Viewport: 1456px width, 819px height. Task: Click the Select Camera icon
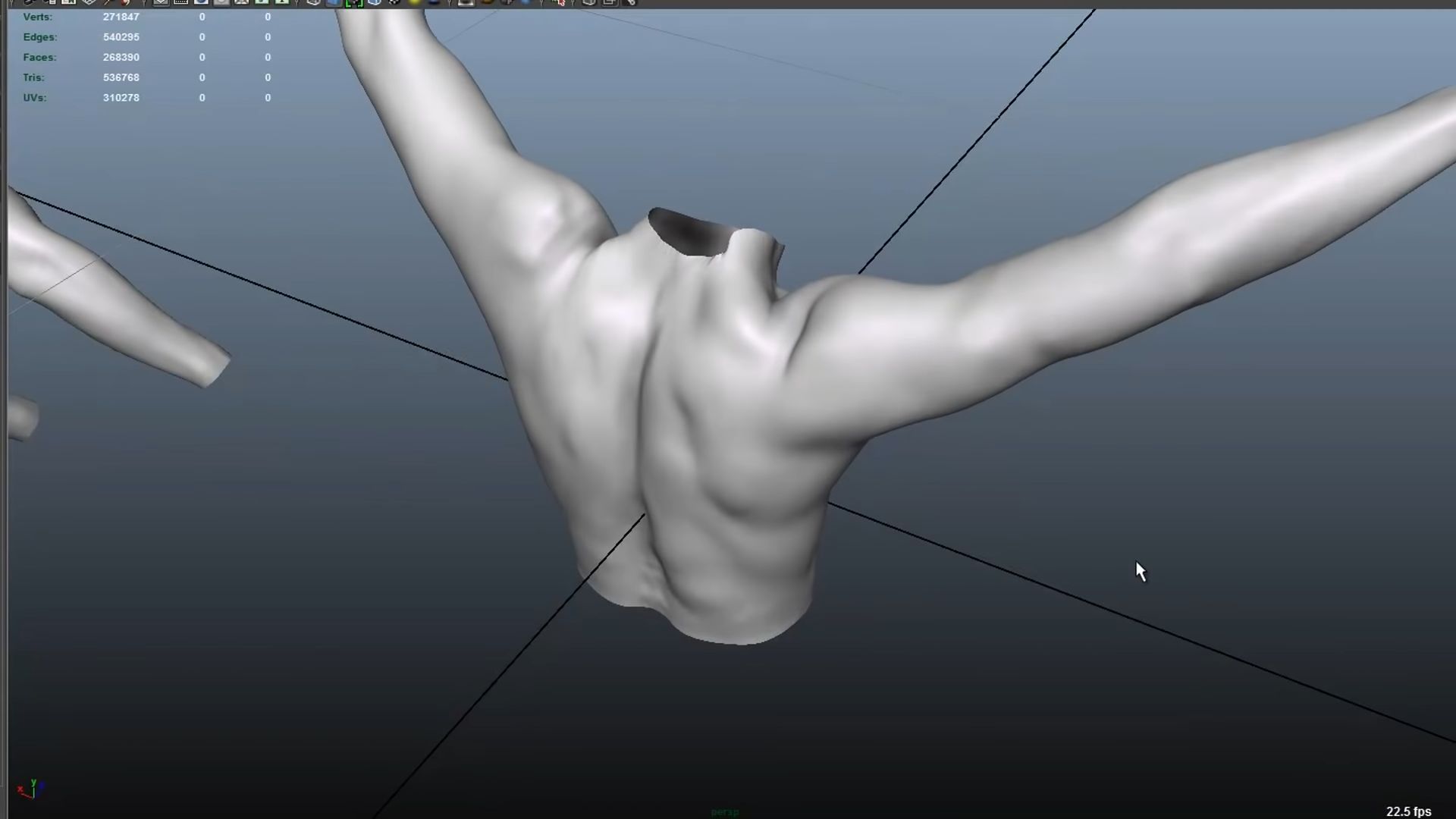pyautogui.click(x=29, y=2)
